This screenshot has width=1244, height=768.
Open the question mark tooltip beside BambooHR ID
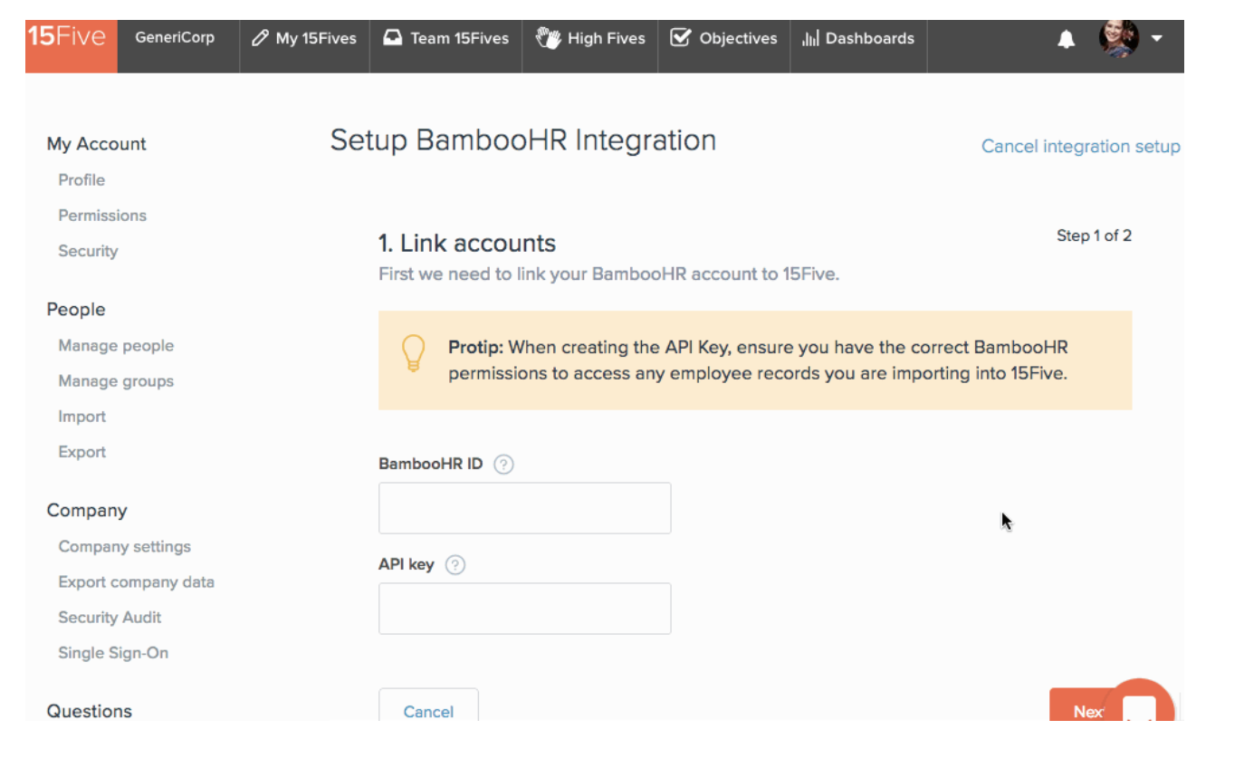(504, 464)
